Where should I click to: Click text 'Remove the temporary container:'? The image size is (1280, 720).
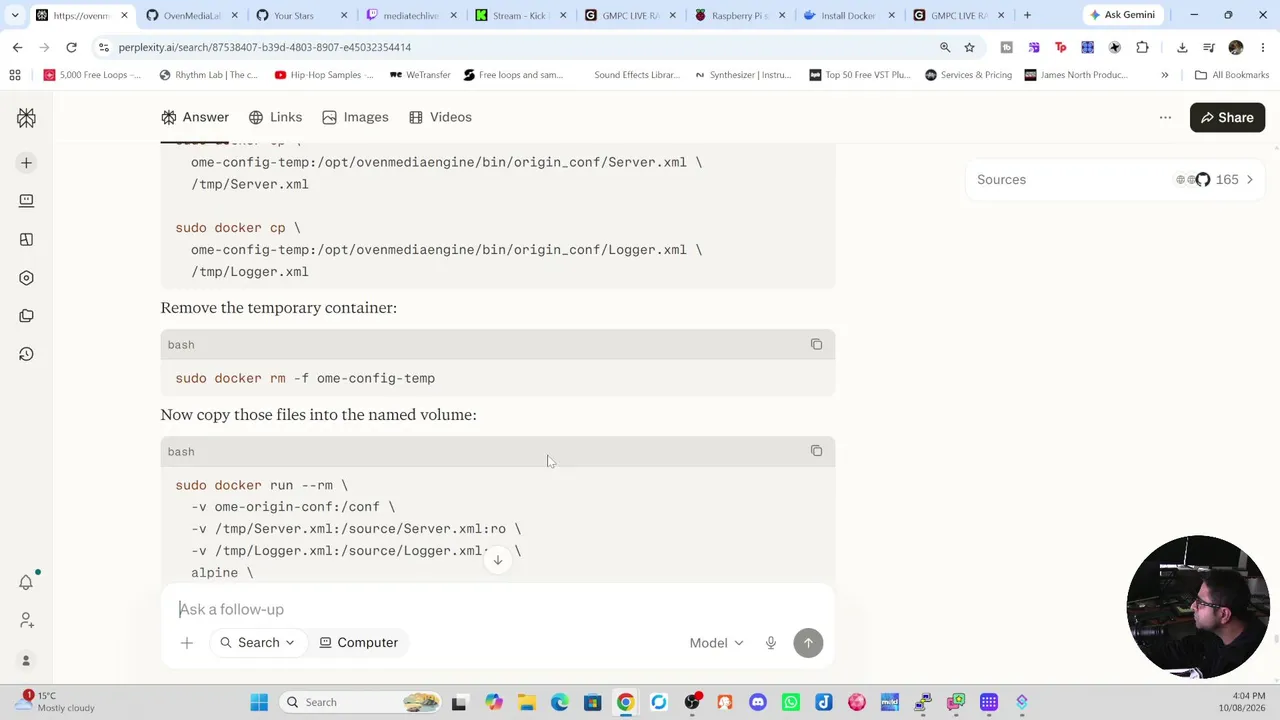click(x=278, y=308)
